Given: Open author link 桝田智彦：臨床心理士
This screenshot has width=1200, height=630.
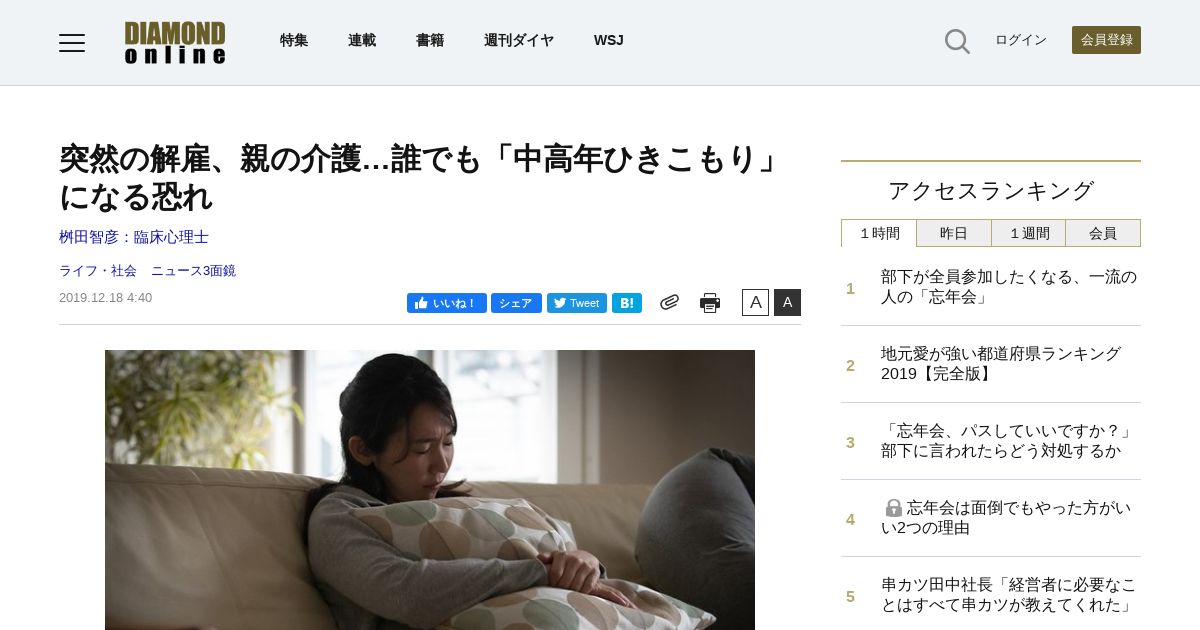Looking at the screenshot, I should pyautogui.click(x=134, y=237).
